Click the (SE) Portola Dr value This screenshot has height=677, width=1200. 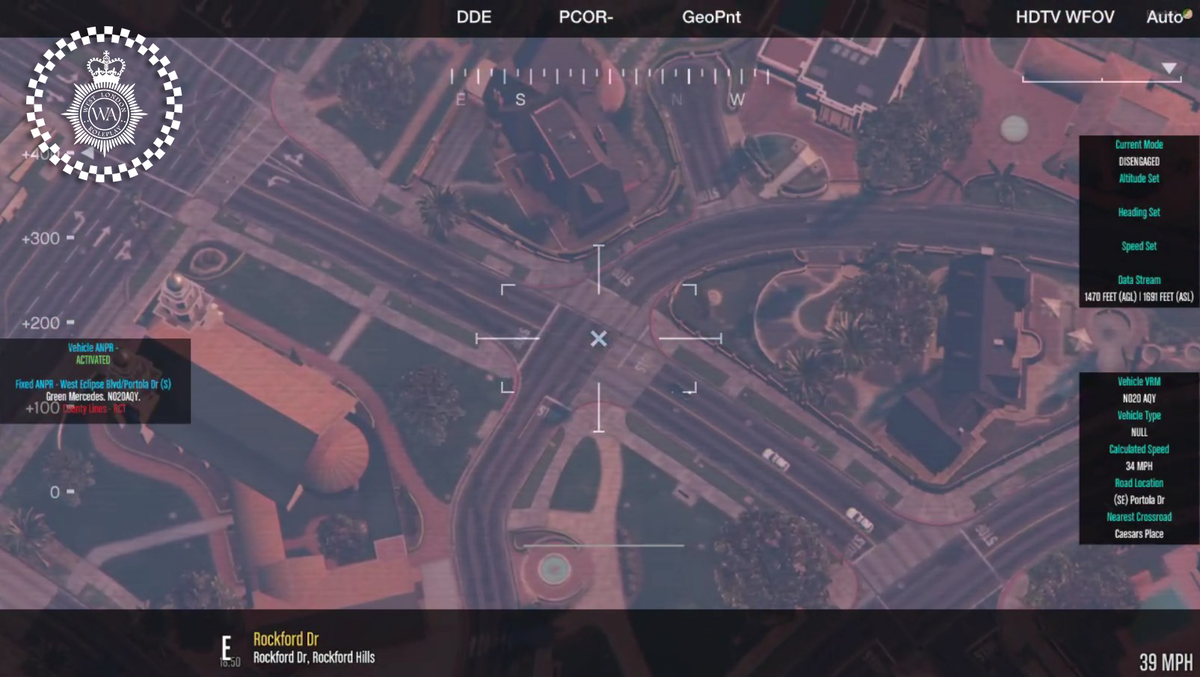click(1140, 500)
